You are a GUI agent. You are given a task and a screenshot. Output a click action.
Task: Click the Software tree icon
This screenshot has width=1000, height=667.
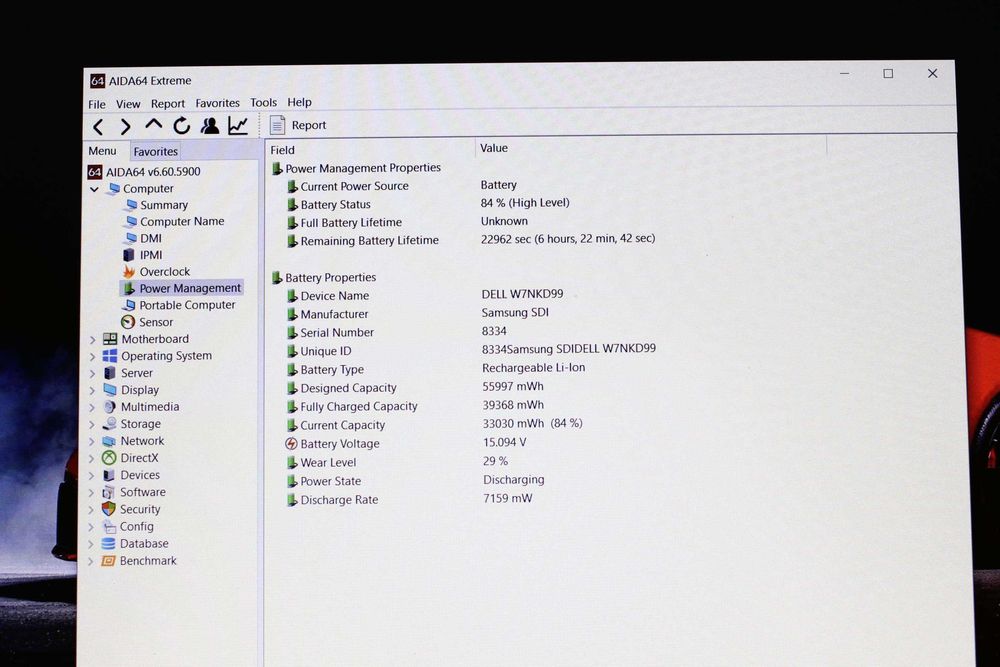point(109,492)
